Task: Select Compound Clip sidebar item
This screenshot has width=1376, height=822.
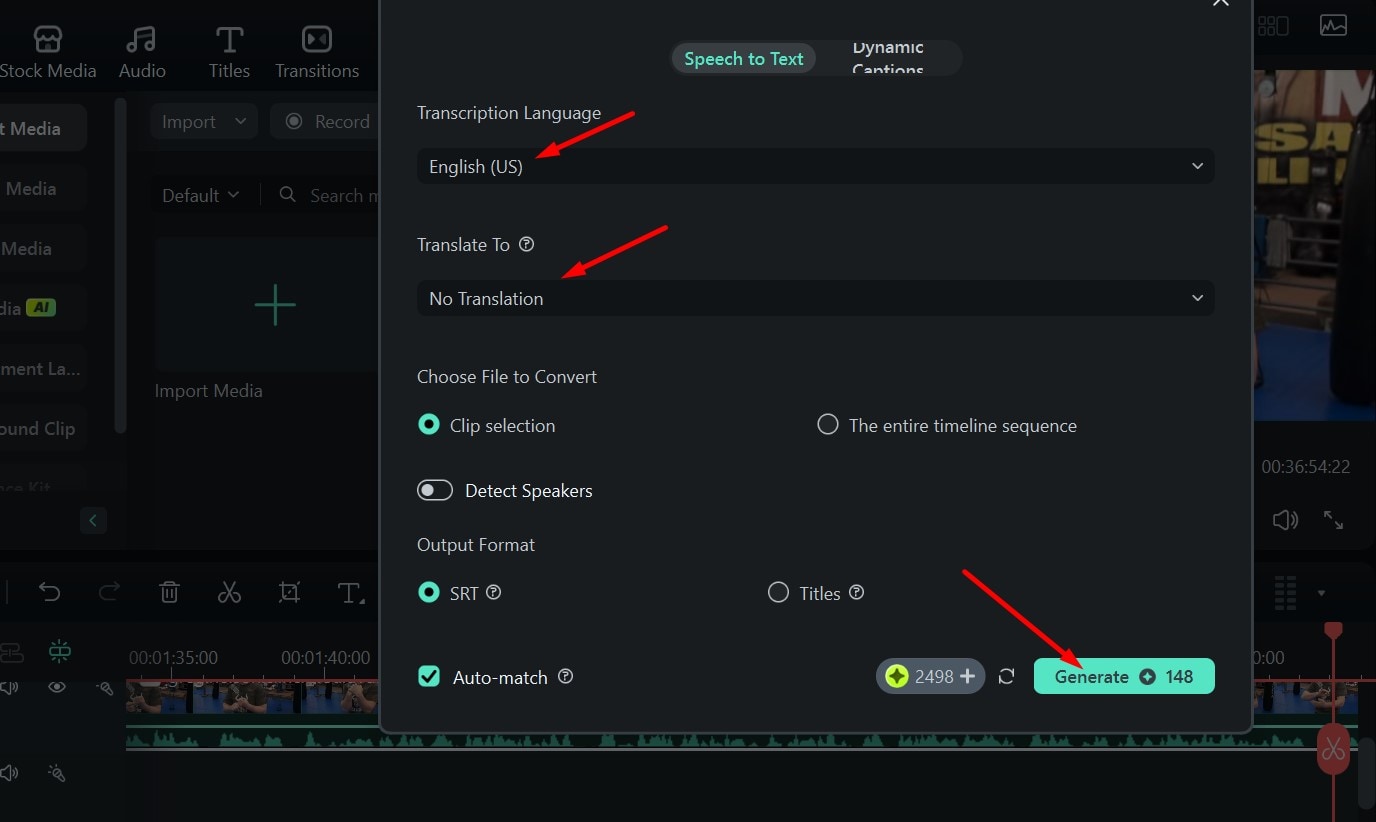Action: point(38,428)
